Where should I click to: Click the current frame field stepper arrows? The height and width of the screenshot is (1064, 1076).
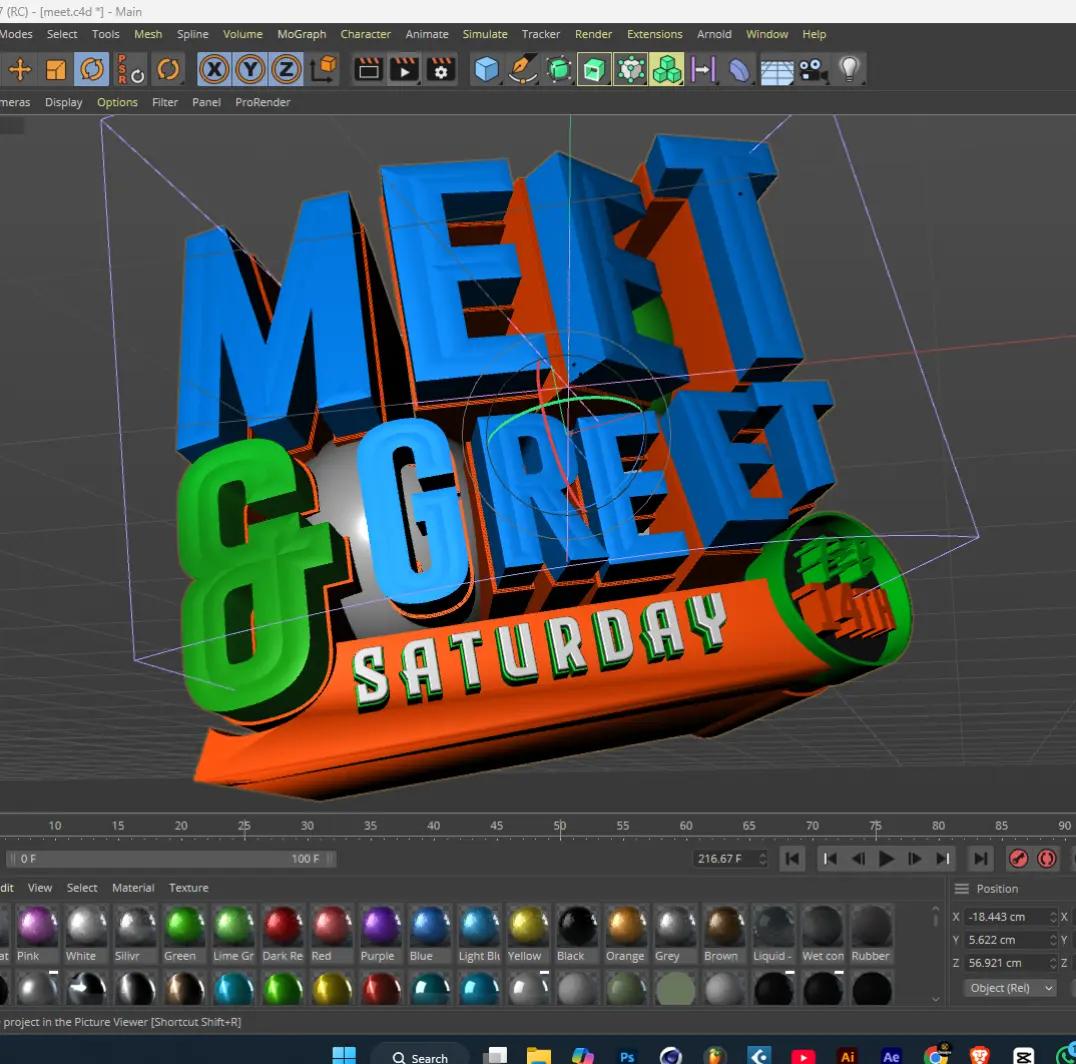[x=762, y=858]
